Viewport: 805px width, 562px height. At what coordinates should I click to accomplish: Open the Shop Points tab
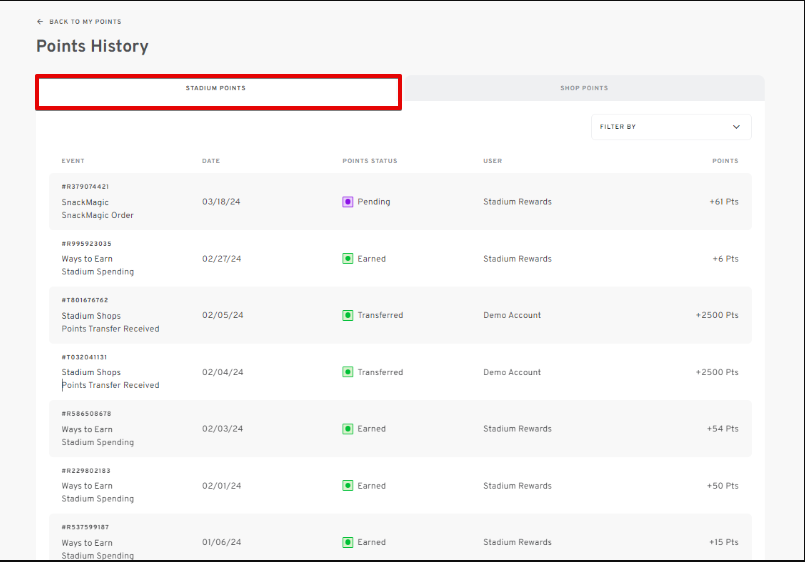click(x=584, y=88)
